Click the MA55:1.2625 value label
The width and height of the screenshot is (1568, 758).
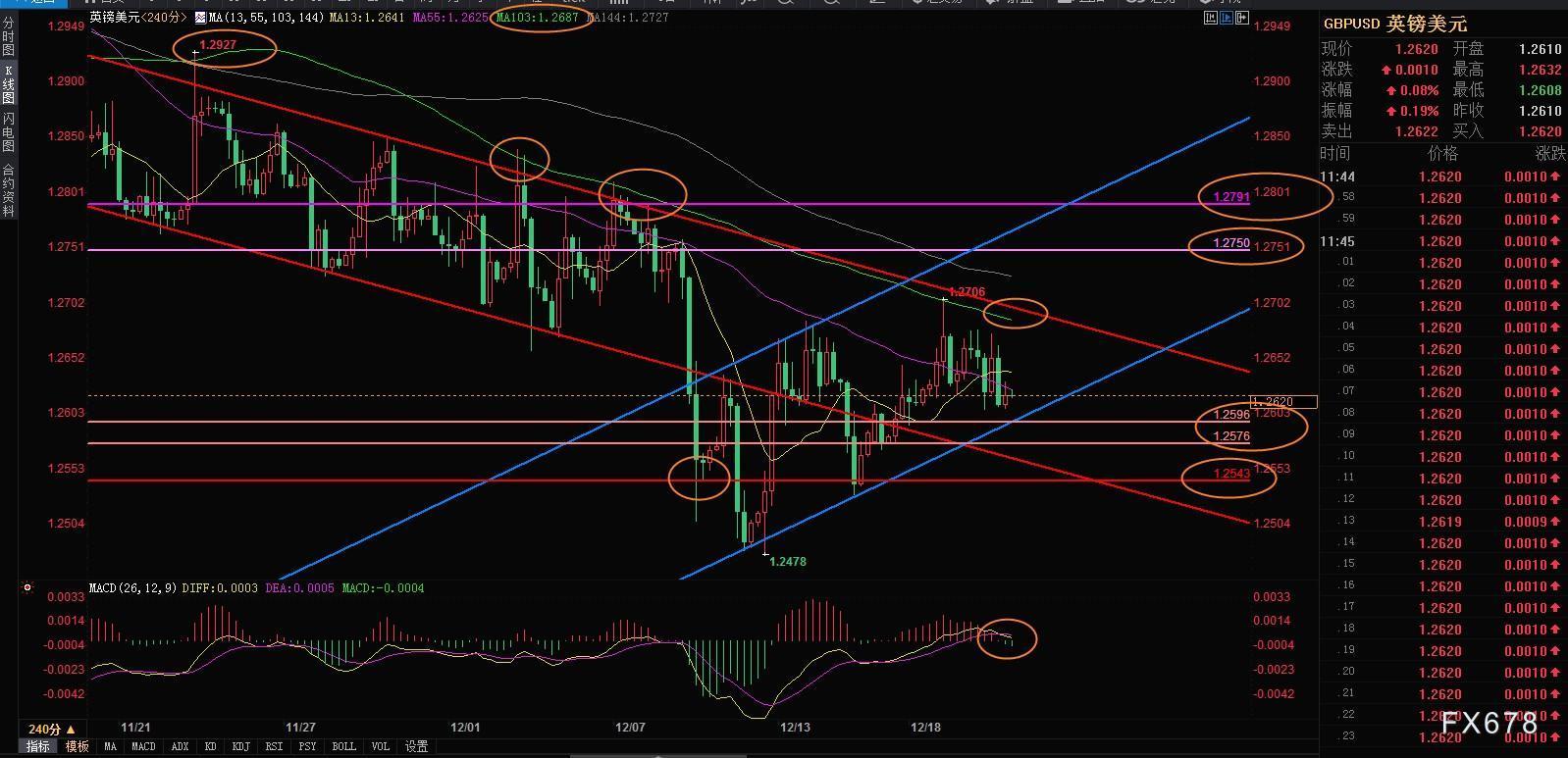[449, 18]
